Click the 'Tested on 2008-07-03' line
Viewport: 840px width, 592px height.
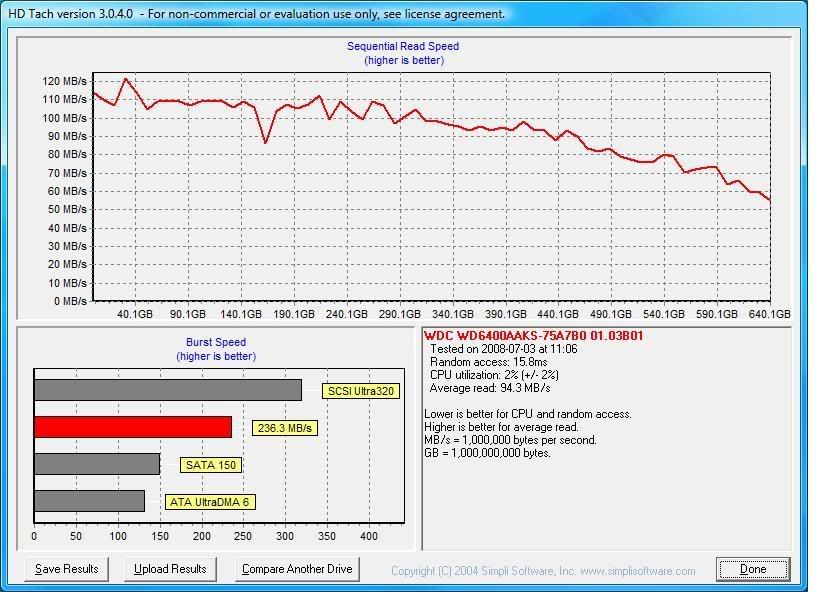(x=504, y=349)
